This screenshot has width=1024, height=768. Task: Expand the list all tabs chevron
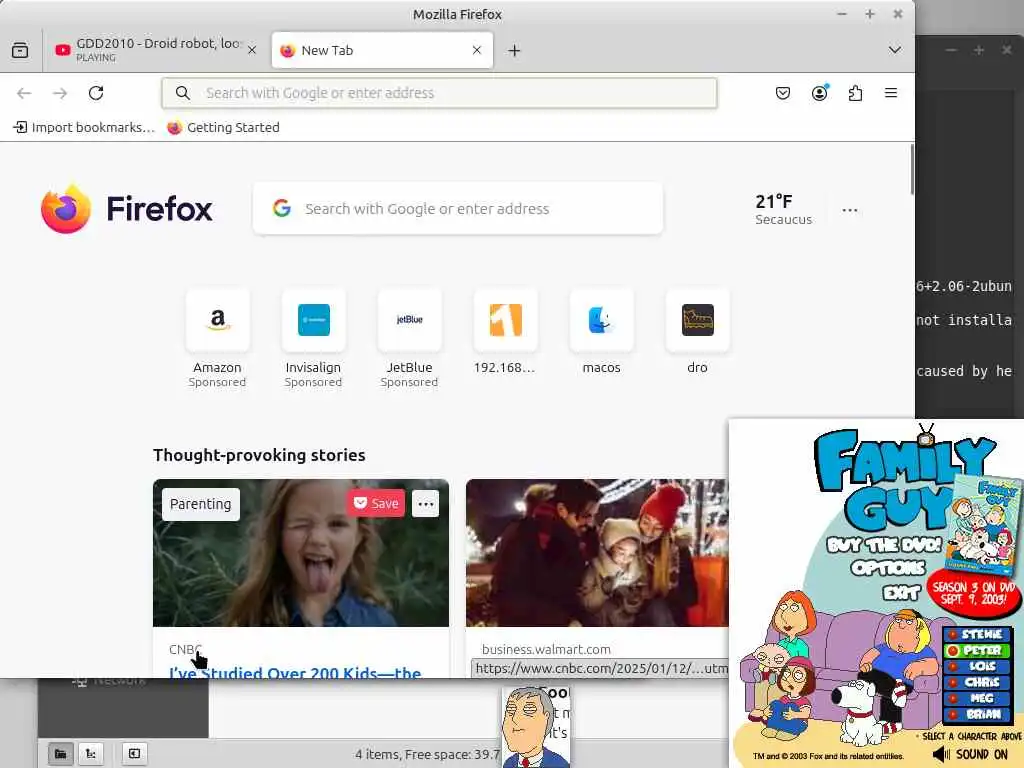pos(895,50)
